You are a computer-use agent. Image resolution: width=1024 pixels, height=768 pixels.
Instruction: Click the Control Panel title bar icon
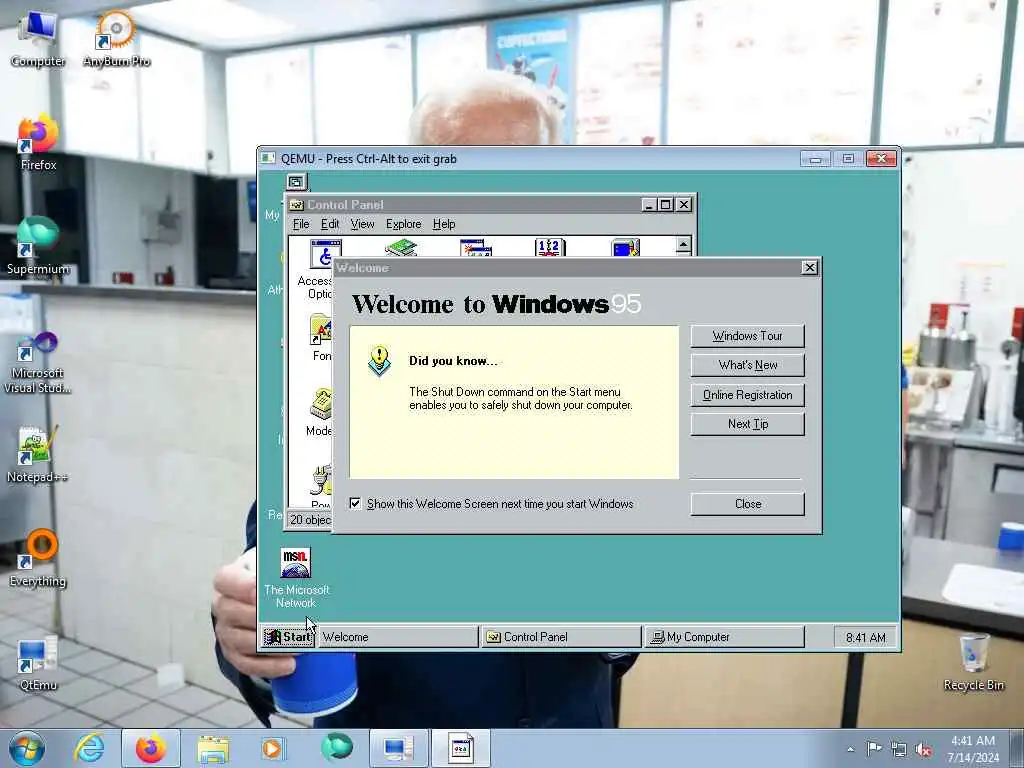(x=296, y=204)
